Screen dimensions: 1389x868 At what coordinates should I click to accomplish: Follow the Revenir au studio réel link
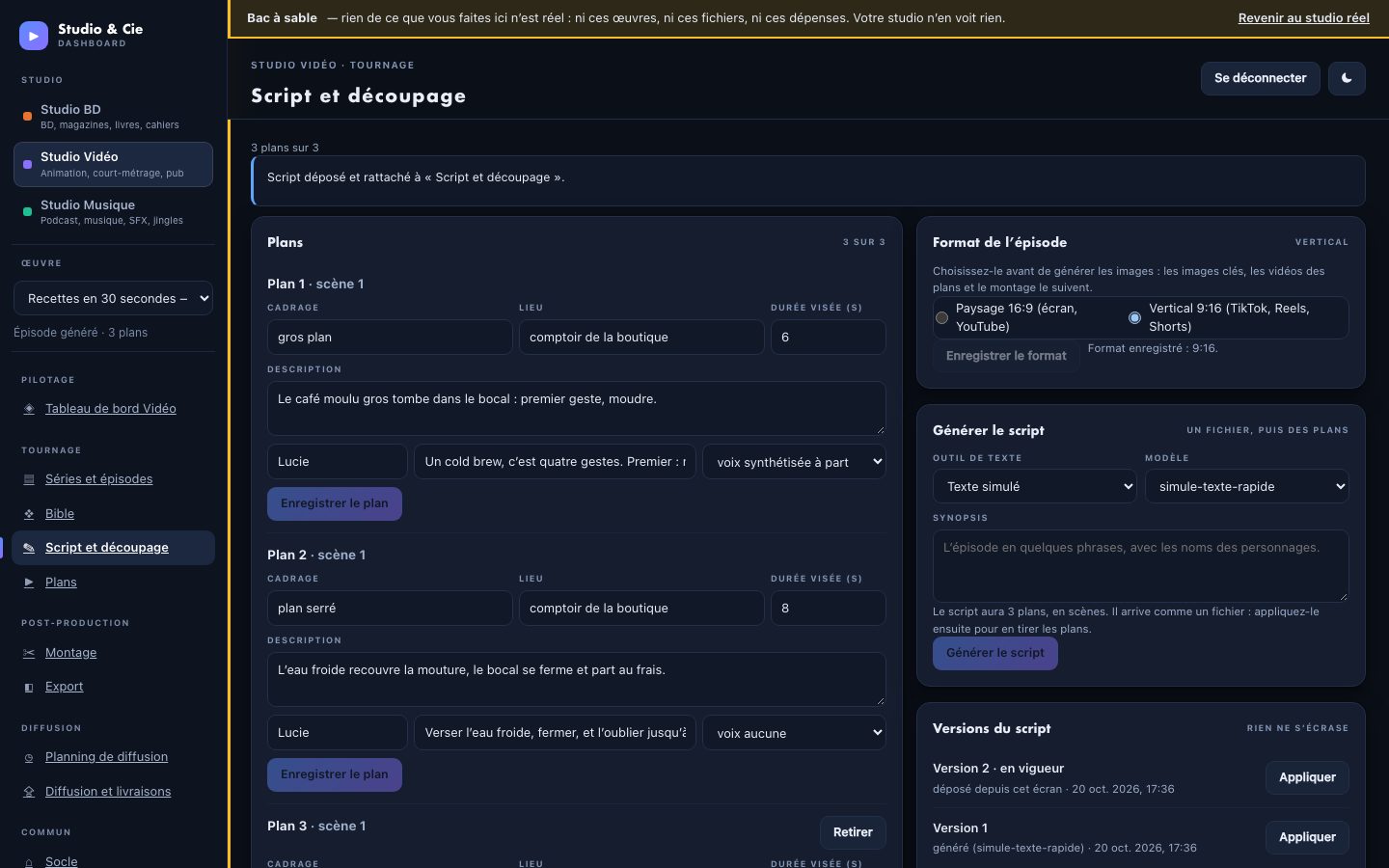[x=1304, y=18]
